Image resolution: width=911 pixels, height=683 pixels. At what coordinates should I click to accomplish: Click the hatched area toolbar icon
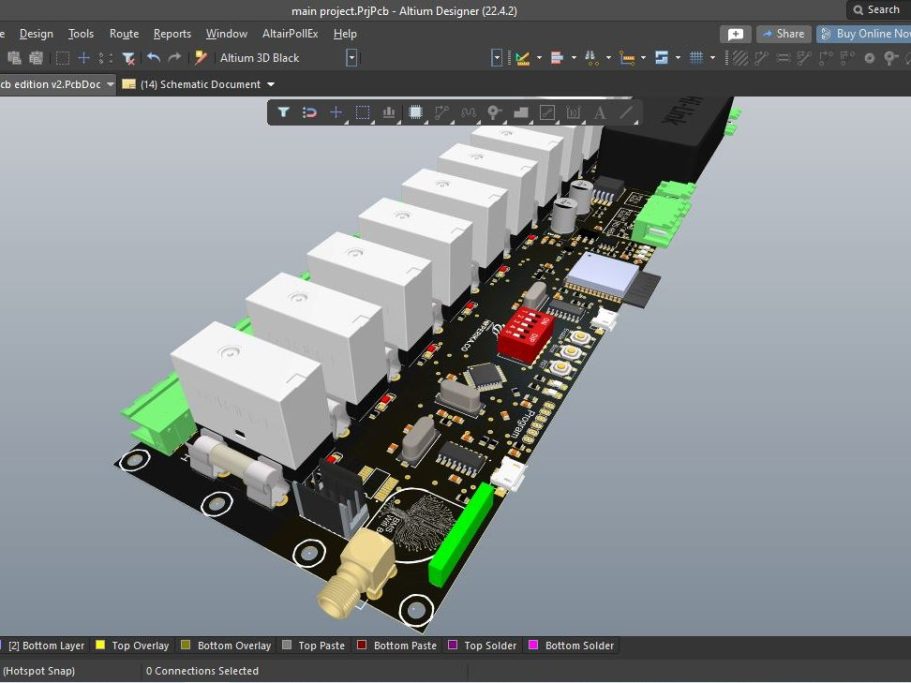pos(740,58)
